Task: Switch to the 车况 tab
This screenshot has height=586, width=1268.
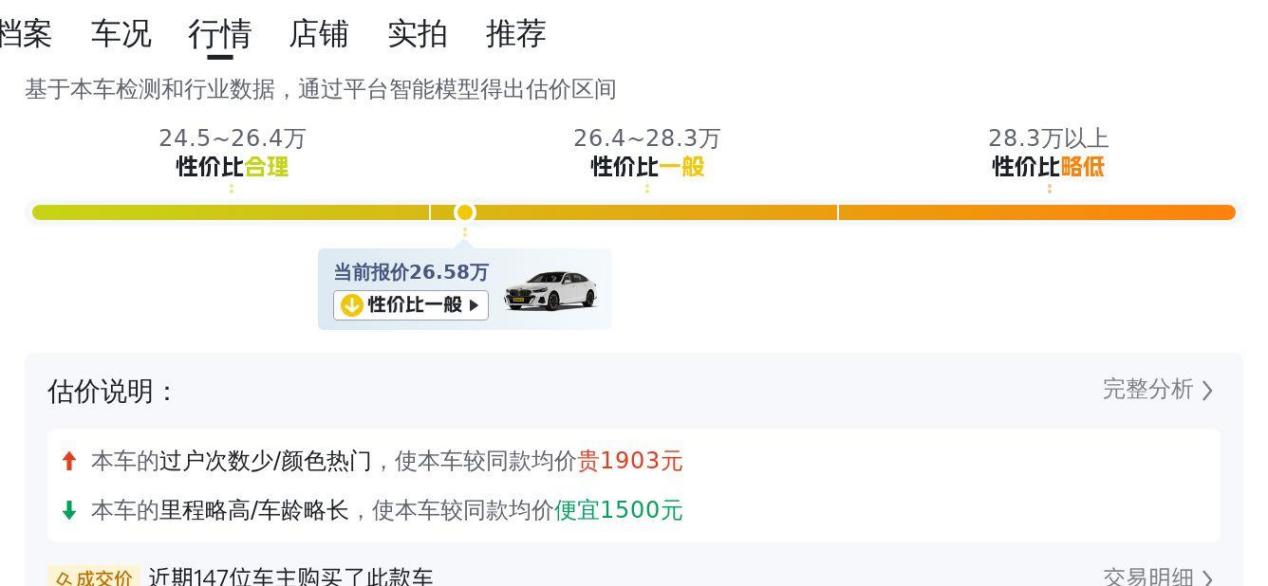Action: [121, 34]
